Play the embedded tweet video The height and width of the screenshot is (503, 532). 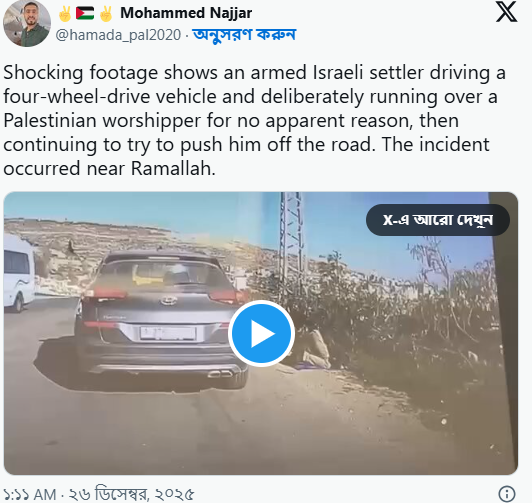click(261, 333)
